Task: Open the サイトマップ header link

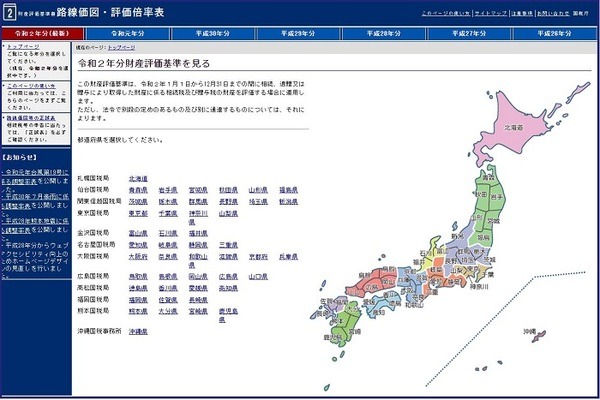Action: pos(491,13)
